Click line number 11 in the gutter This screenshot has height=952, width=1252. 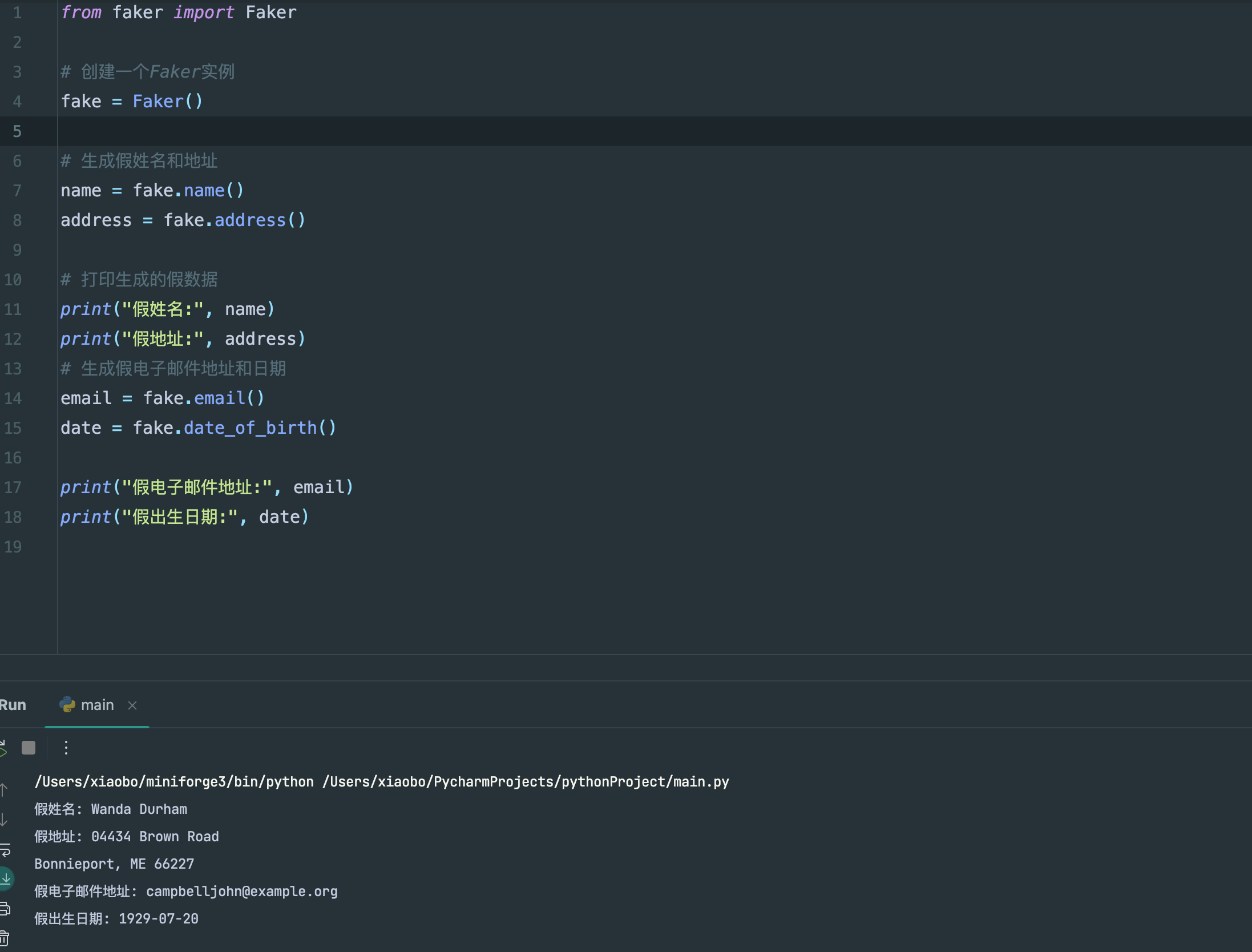13,309
